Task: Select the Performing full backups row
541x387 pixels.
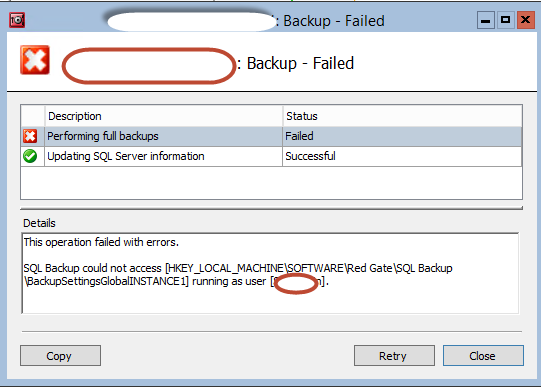Action: coord(271,136)
